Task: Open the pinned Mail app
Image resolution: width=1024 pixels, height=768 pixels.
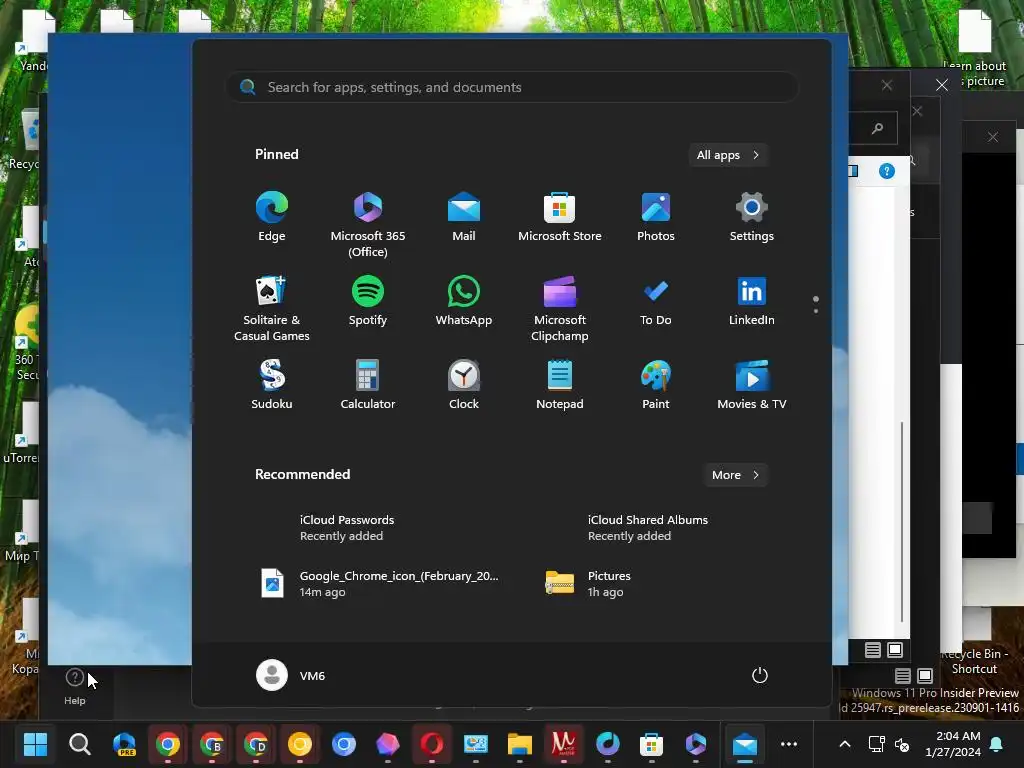Action: 464,217
